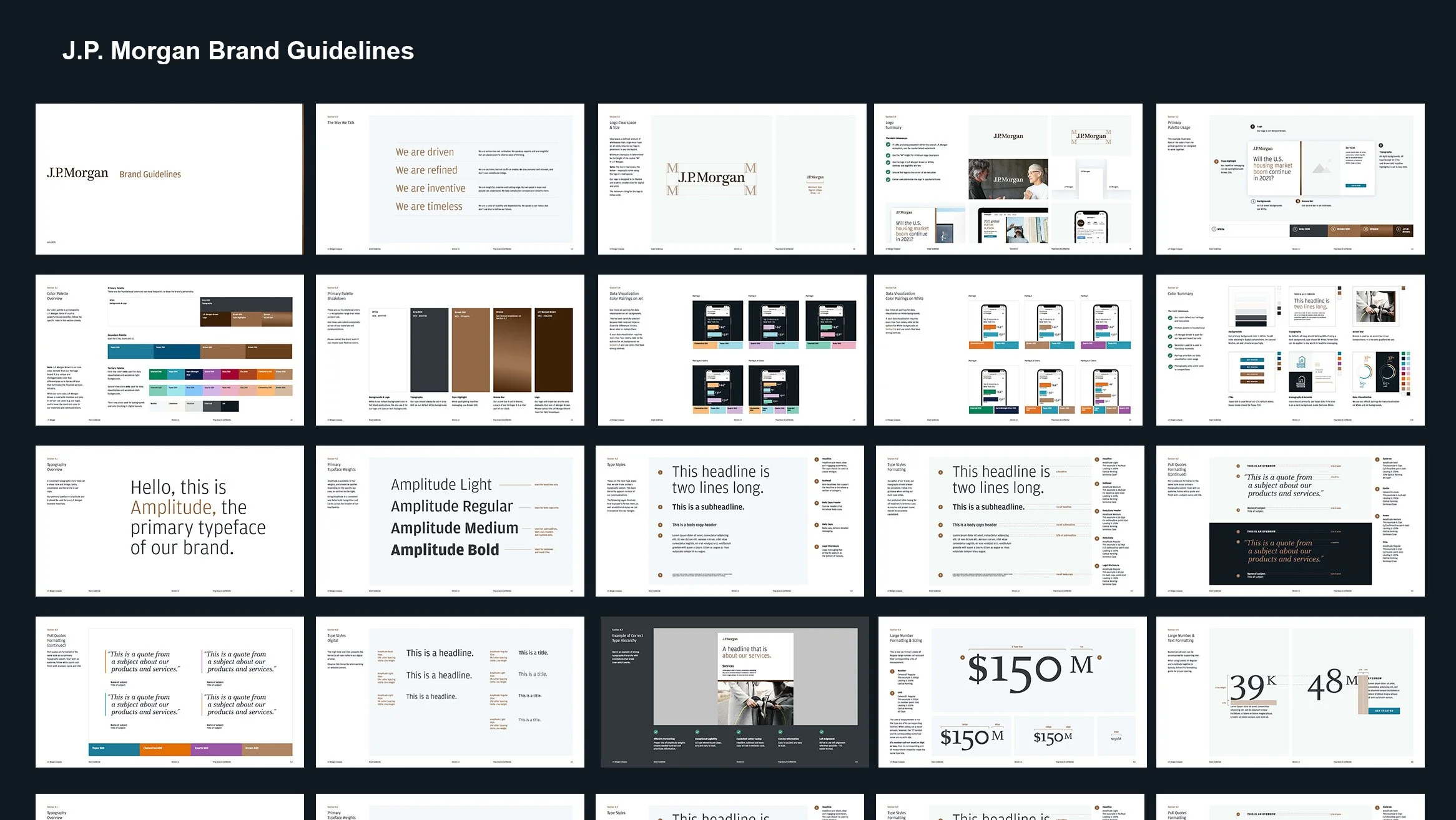Image resolution: width=1456 pixels, height=820 pixels.
Task: Open the 'Hello, this is Amplitude' typography slide
Action: [x=169, y=521]
